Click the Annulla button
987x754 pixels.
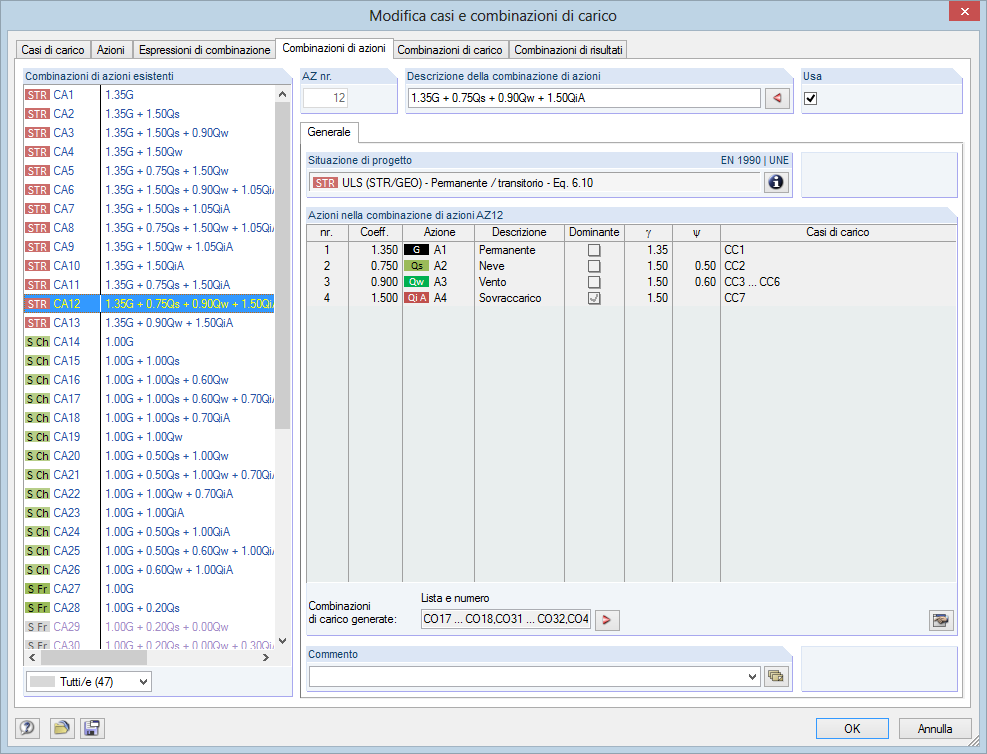[935, 728]
